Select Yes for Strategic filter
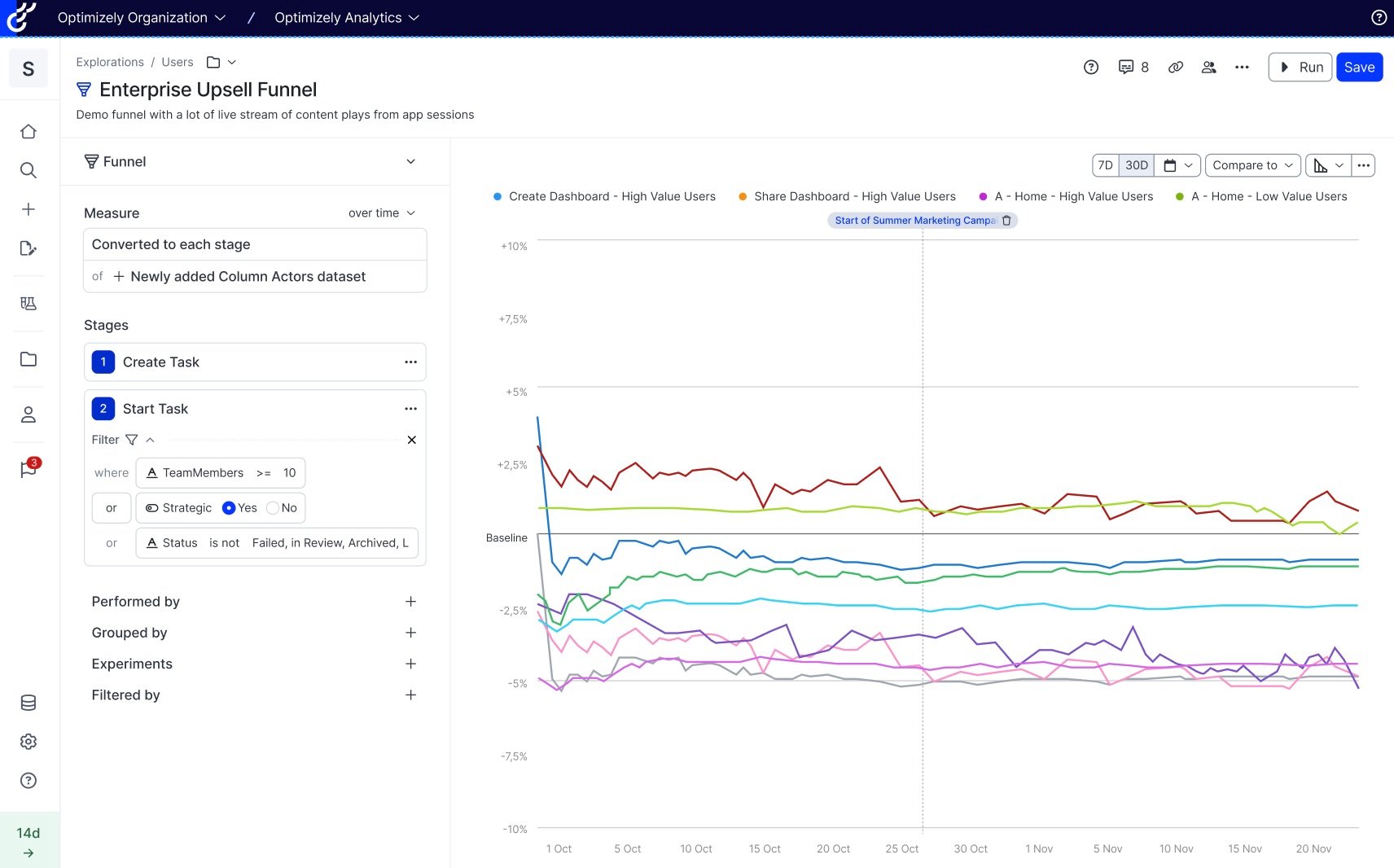The image size is (1394, 868). click(x=229, y=508)
